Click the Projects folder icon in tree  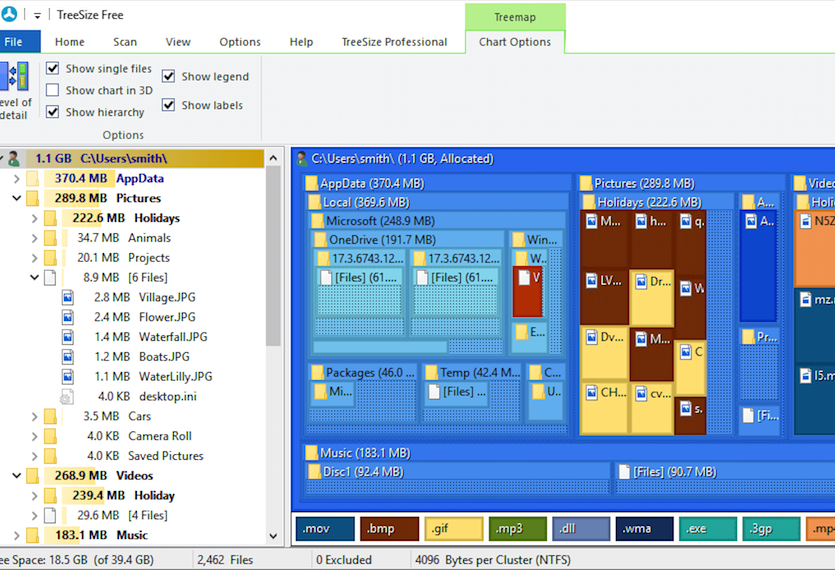[50, 258]
